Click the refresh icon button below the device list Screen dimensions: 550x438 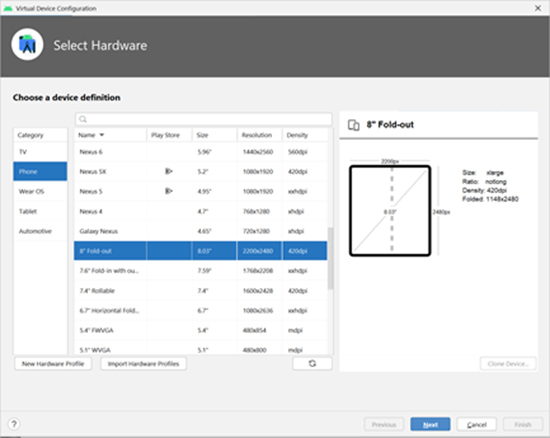coord(312,364)
